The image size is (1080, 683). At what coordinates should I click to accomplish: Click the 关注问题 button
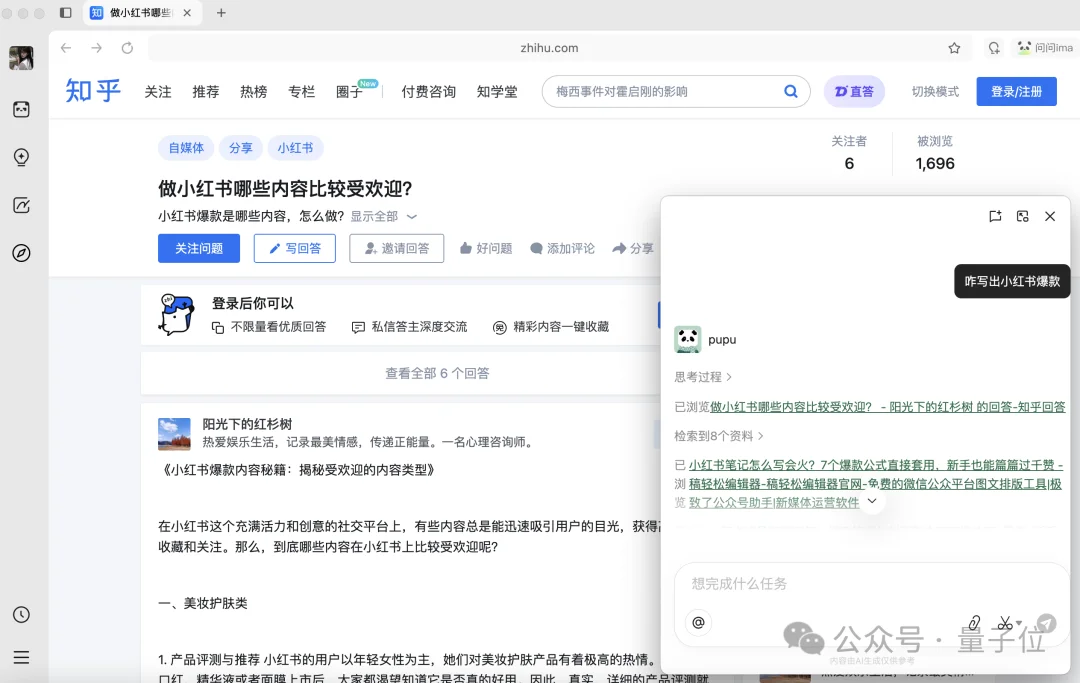click(x=198, y=248)
